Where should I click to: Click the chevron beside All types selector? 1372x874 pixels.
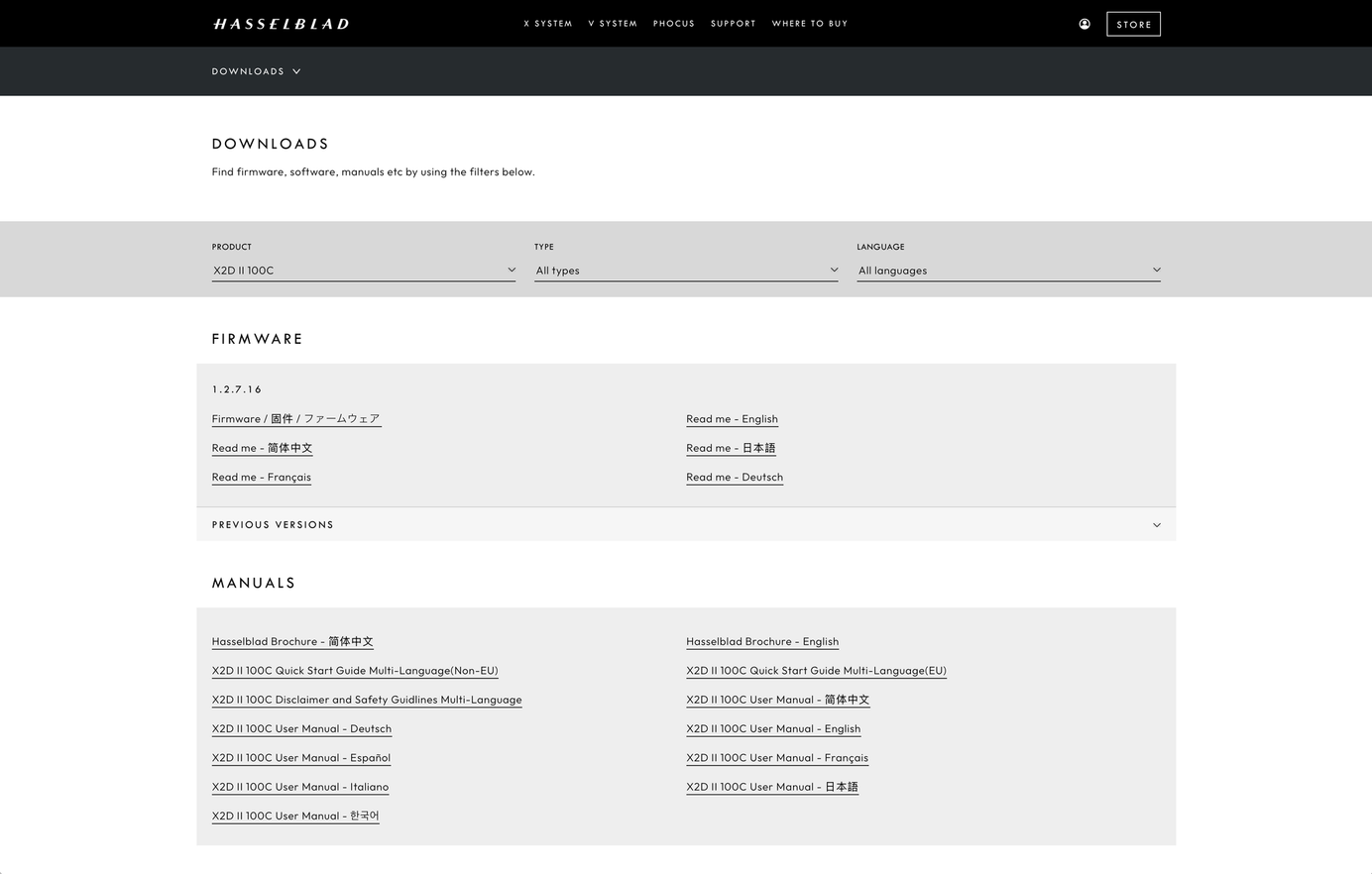click(834, 269)
